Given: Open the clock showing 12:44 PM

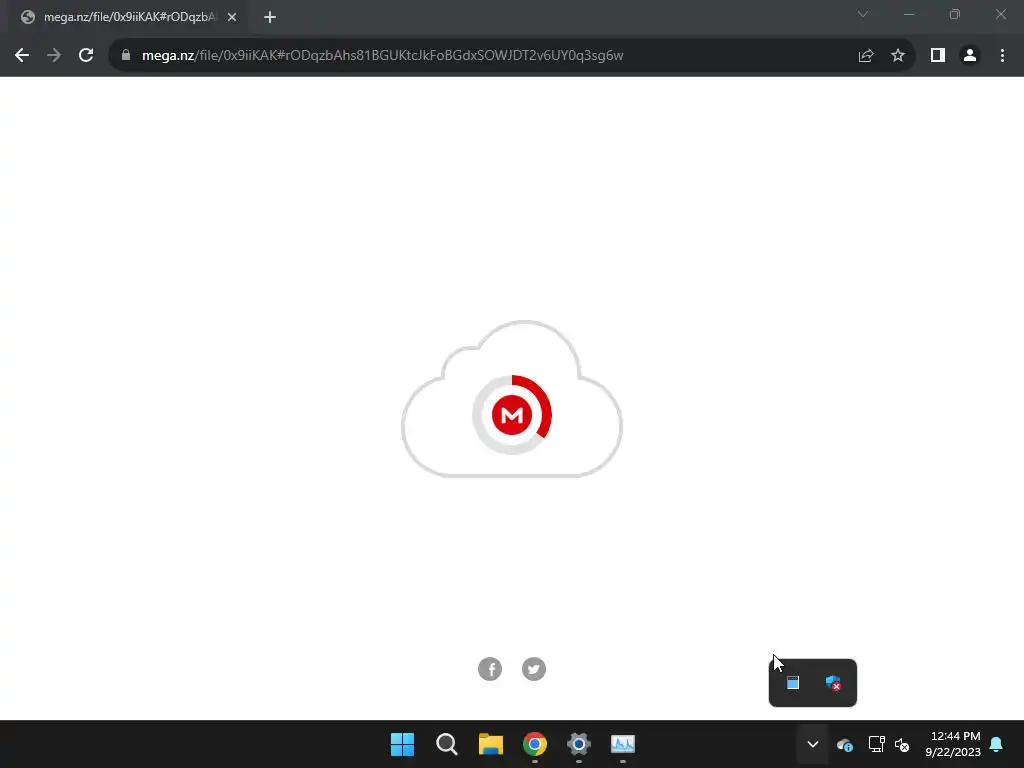Looking at the screenshot, I should coord(953,744).
